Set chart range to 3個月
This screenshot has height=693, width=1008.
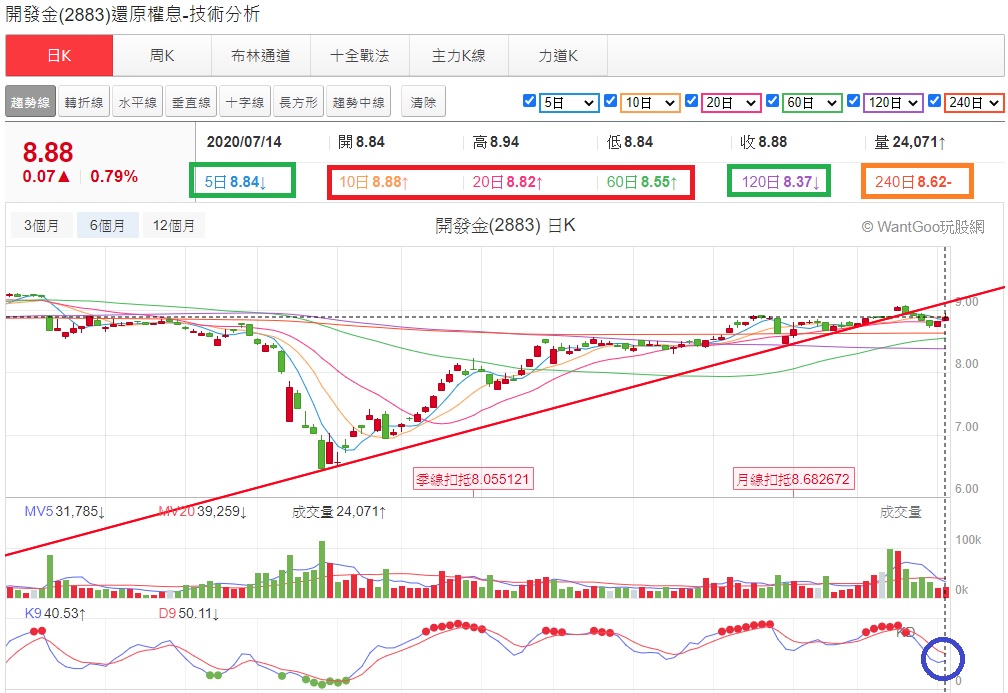[41, 226]
